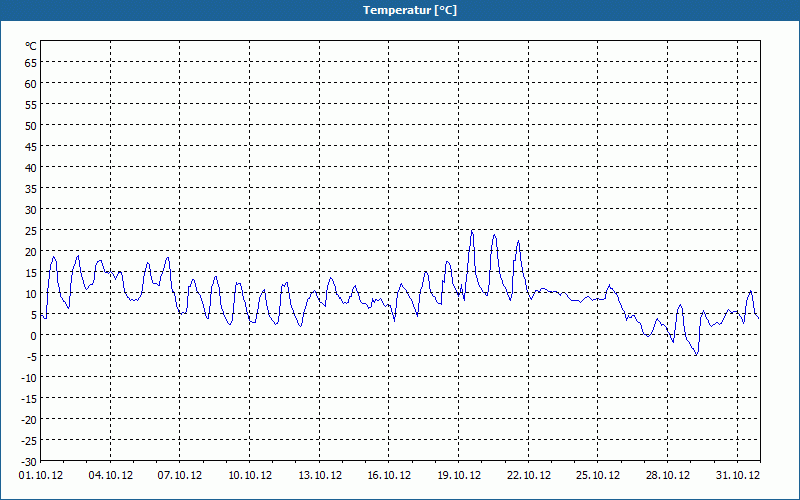The height and width of the screenshot is (500, 800).
Task: Click the 04.10.12 date label
Action: (x=111, y=476)
